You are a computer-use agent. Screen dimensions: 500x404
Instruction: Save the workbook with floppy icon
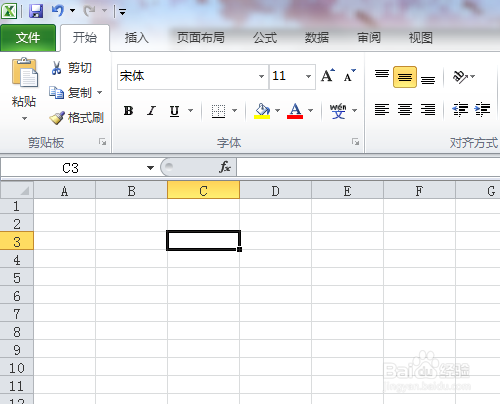pyautogui.click(x=36, y=11)
